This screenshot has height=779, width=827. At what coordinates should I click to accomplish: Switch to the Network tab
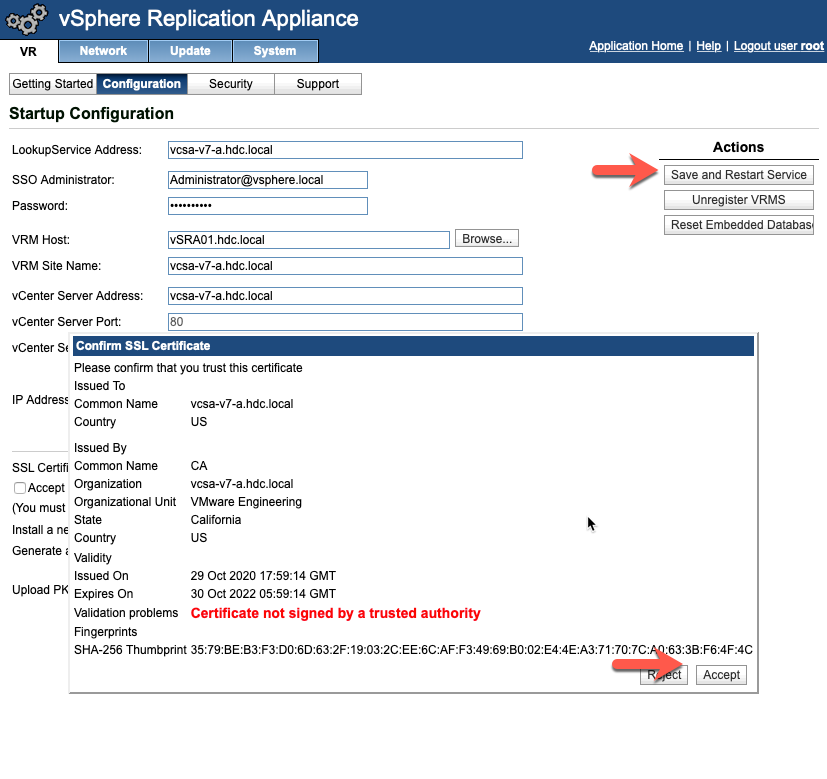point(103,51)
